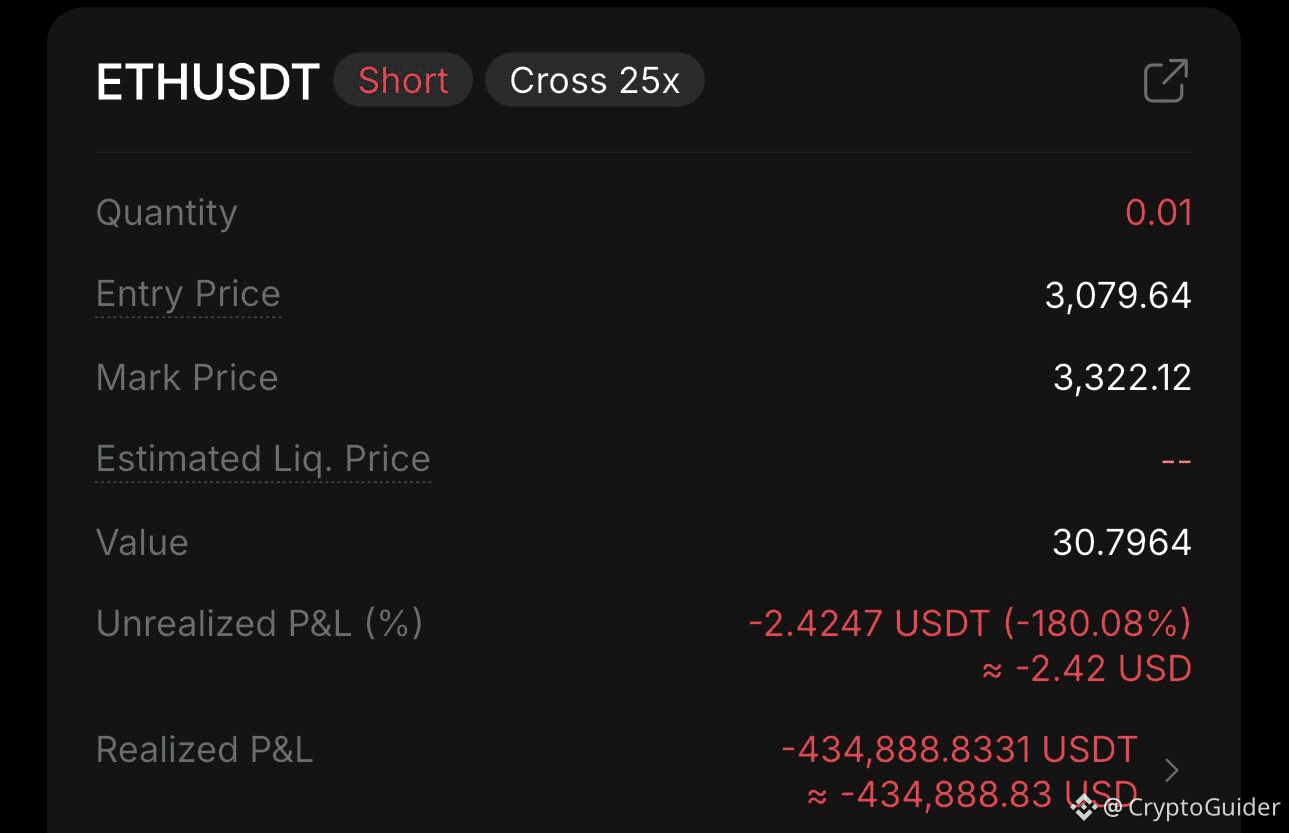The width and height of the screenshot is (1289, 833).
Task: Tap the share position icon
Action: 1166,81
